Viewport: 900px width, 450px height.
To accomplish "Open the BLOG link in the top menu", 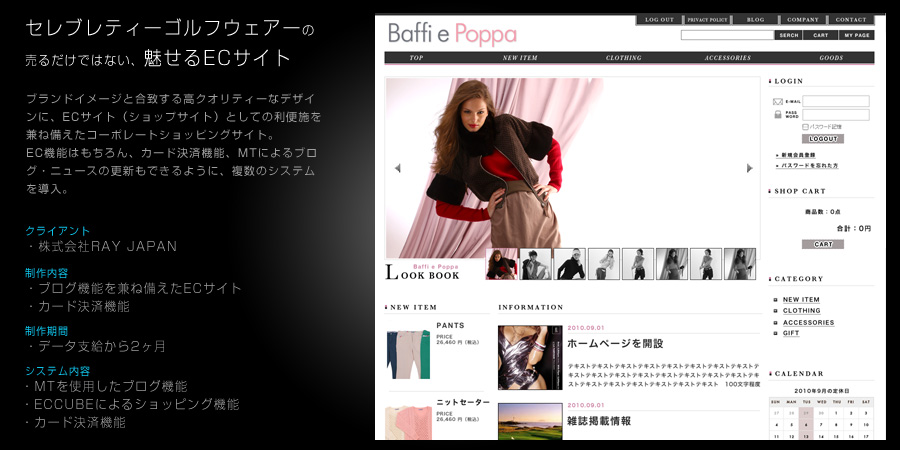I will pyautogui.click(x=755, y=20).
